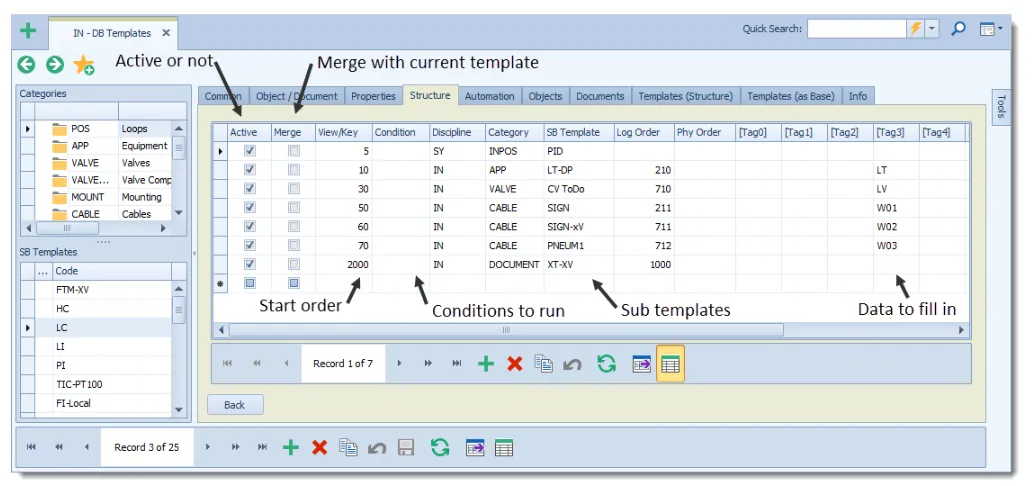Go to last record in structure navigator
1033x486 pixels.
(x=457, y=364)
